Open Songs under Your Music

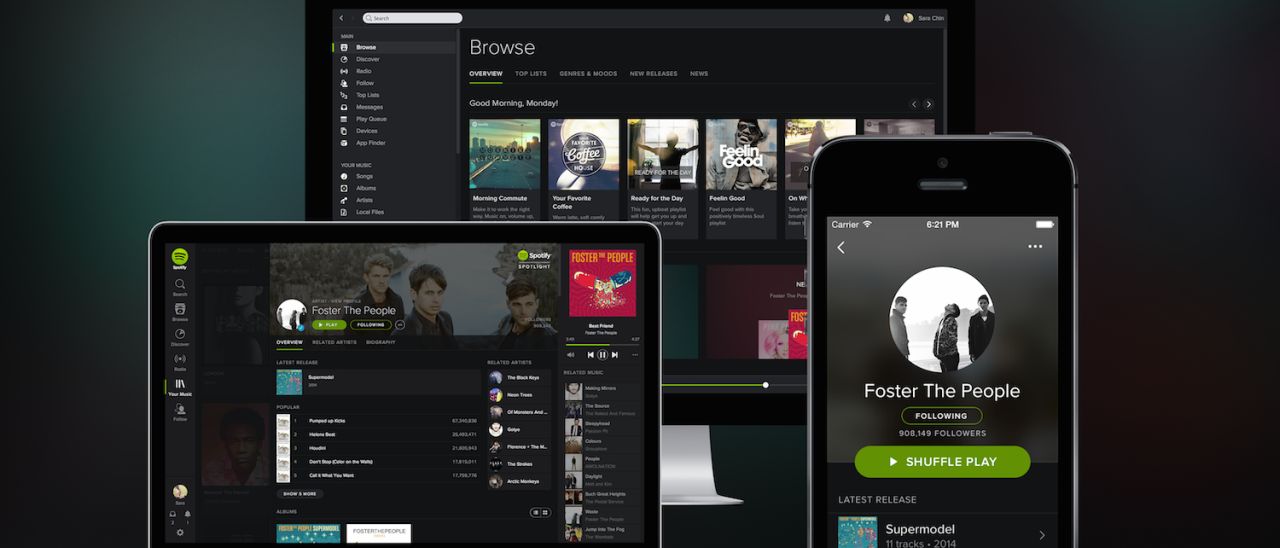[358, 176]
